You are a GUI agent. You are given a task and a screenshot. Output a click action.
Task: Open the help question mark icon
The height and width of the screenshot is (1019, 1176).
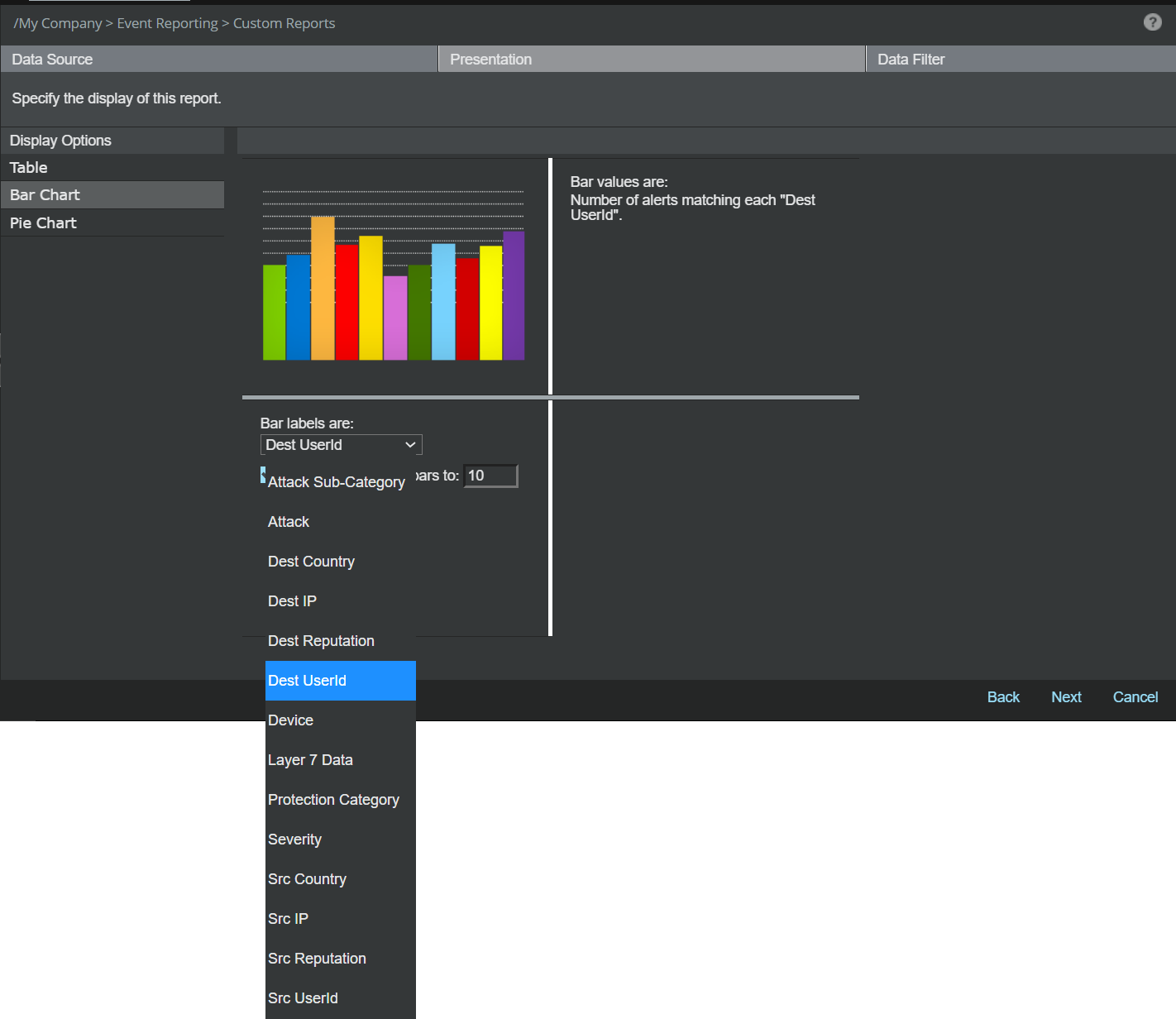click(x=1152, y=22)
